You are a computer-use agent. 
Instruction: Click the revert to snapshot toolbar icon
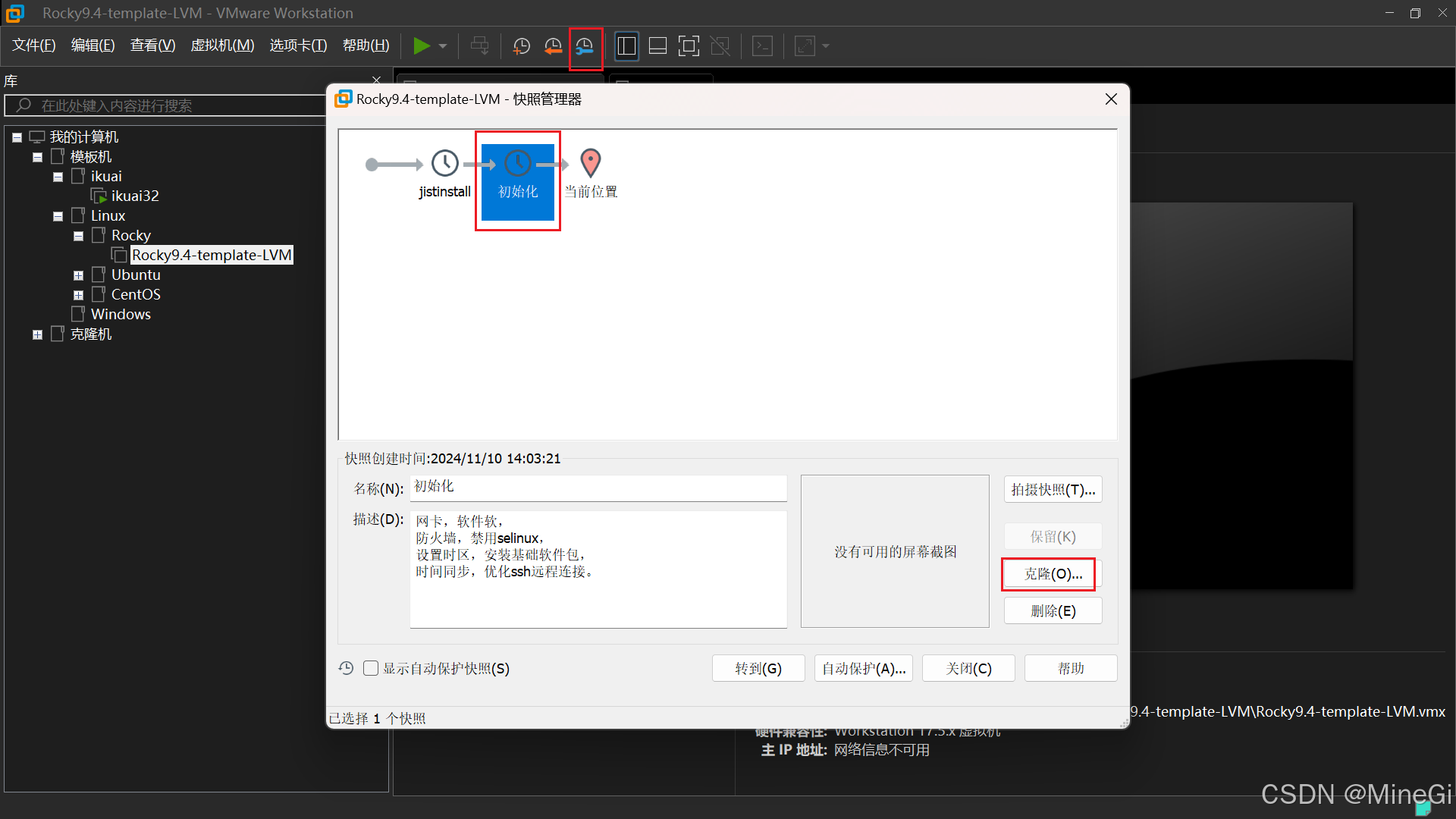coord(554,46)
